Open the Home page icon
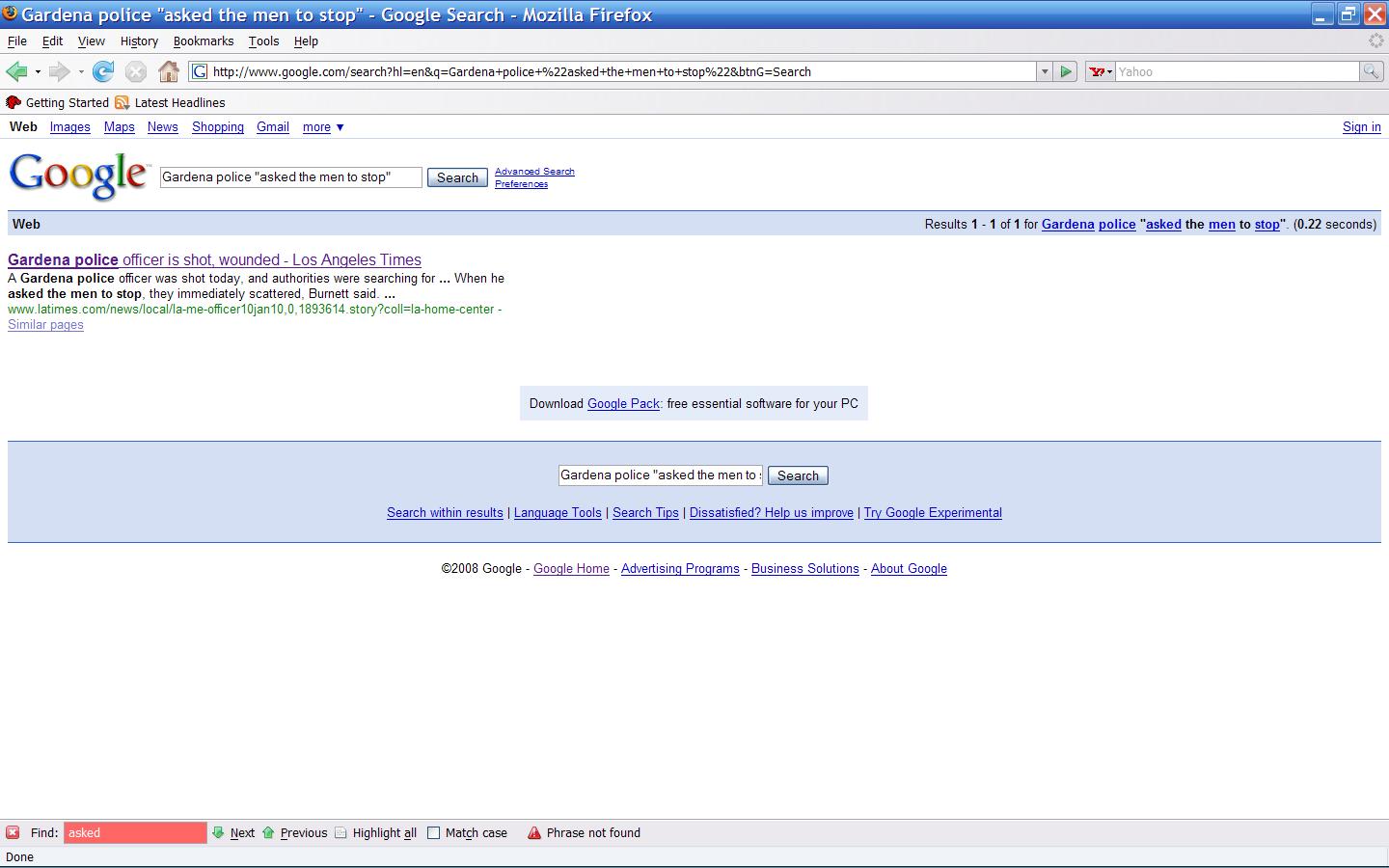Viewport: 1389px width, 868px height. click(x=169, y=71)
